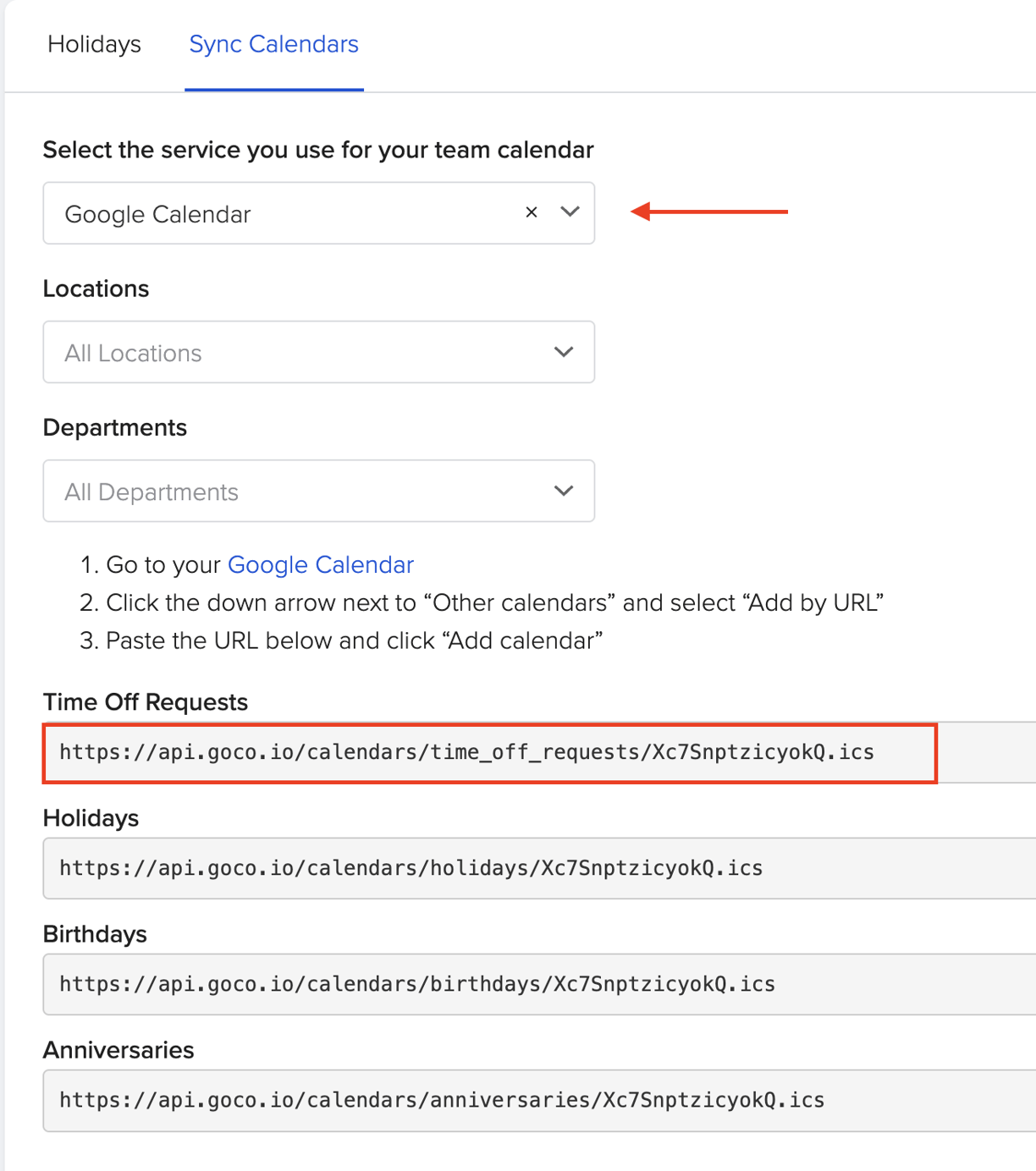Clear the Google Calendar service selection
The width and height of the screenshot is (1036, 1171).
(531, 213)
